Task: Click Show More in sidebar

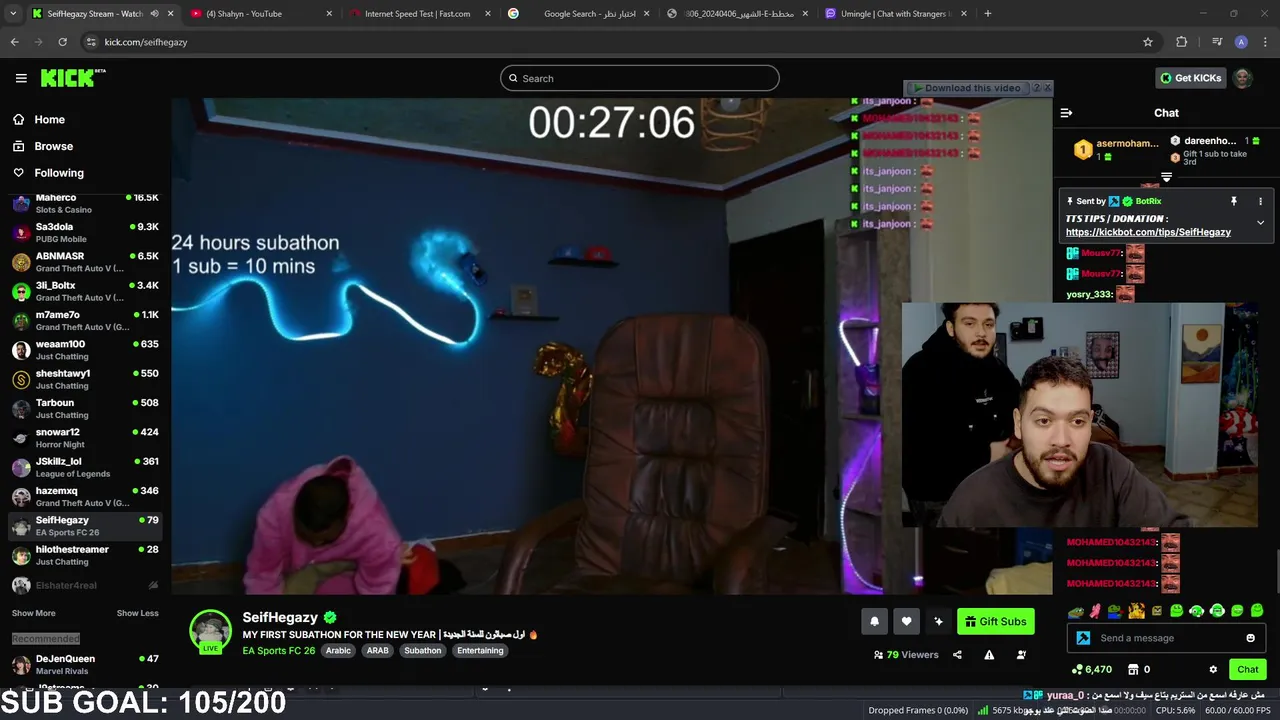Action: [x=34, y=613]
